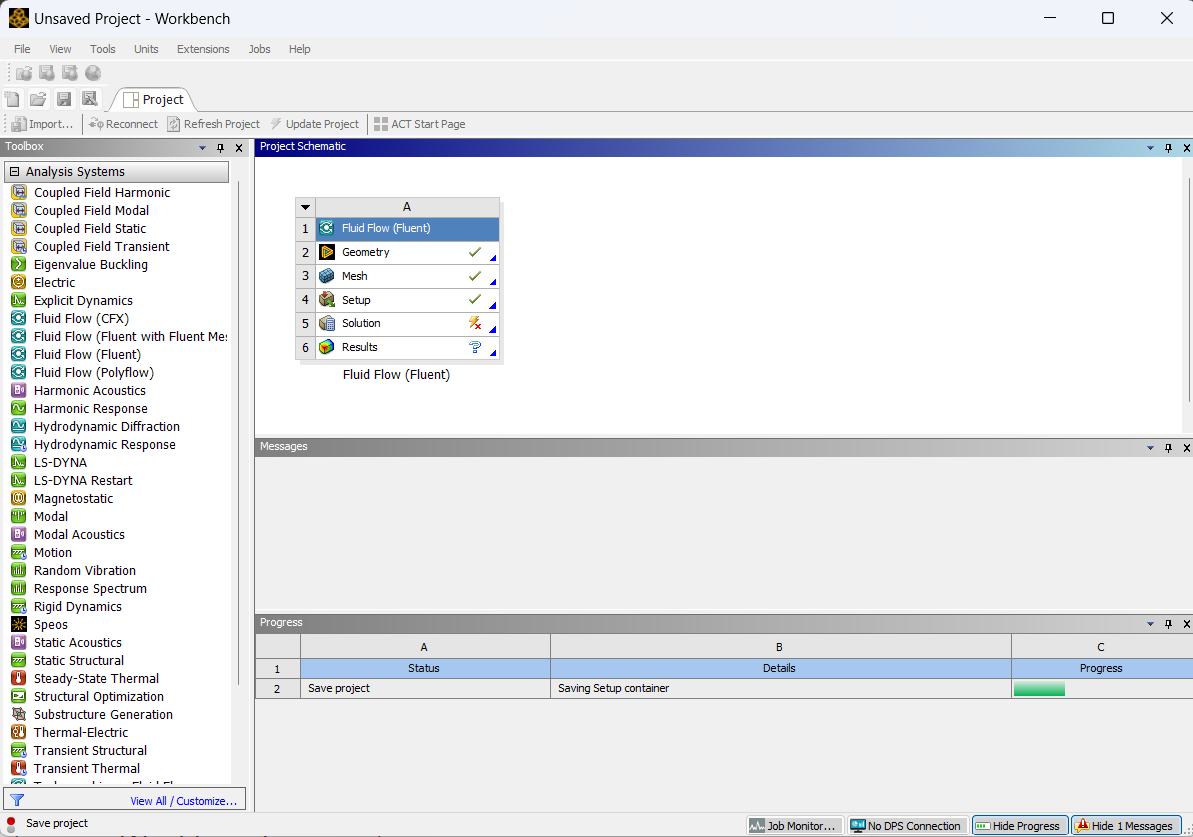Click the Solution cell's update-failed status icon
The height and width of the screenshot is (837, 1193).
(x=475, y=323)
